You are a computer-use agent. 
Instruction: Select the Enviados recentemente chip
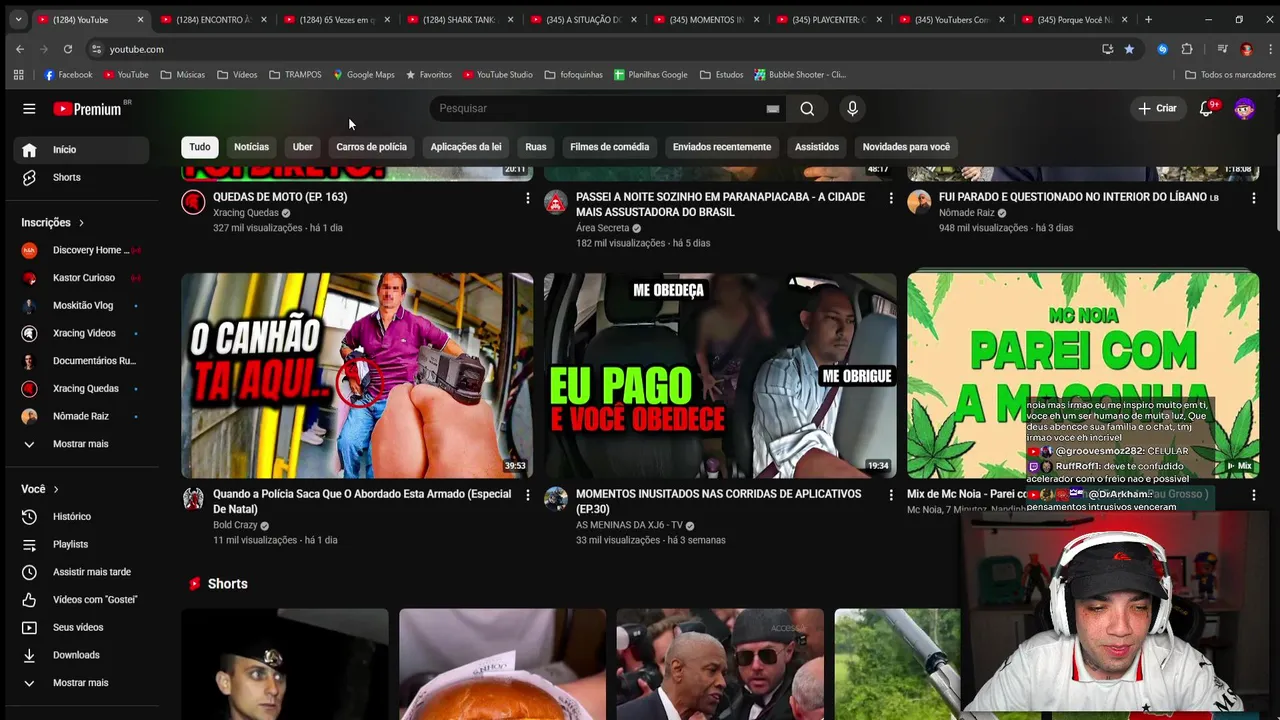point(722,147)
